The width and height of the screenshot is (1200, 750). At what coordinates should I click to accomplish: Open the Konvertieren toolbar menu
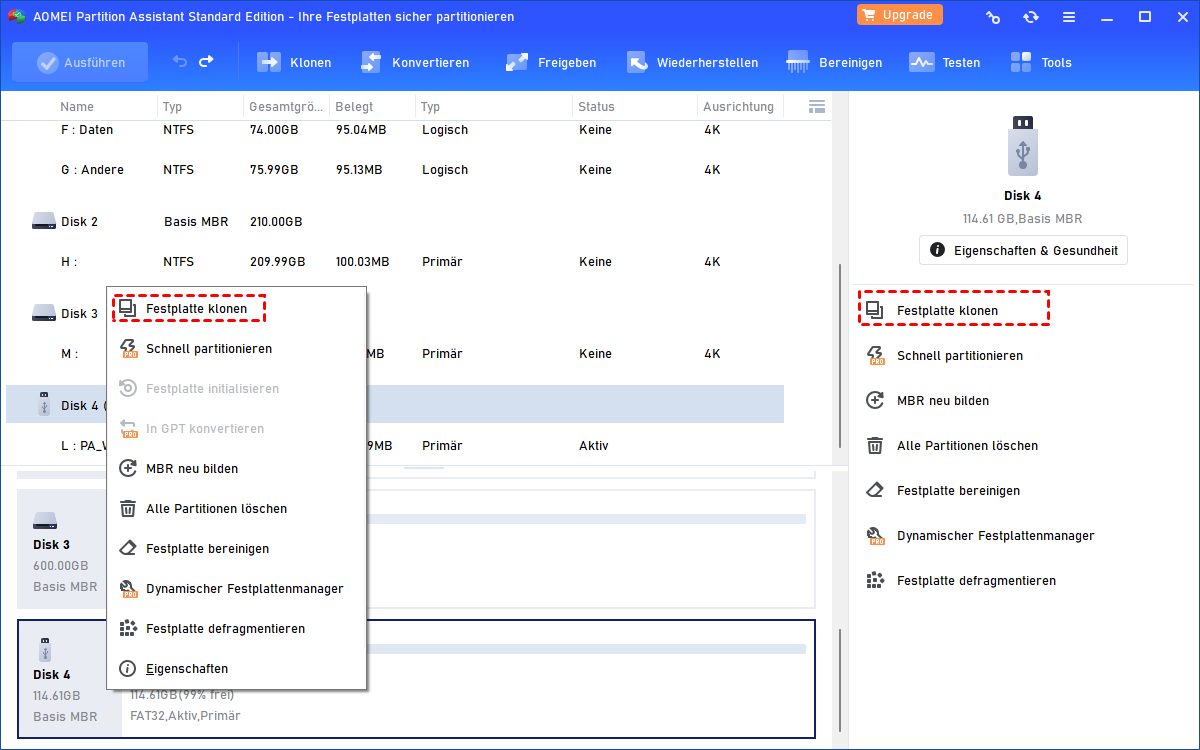414,62
